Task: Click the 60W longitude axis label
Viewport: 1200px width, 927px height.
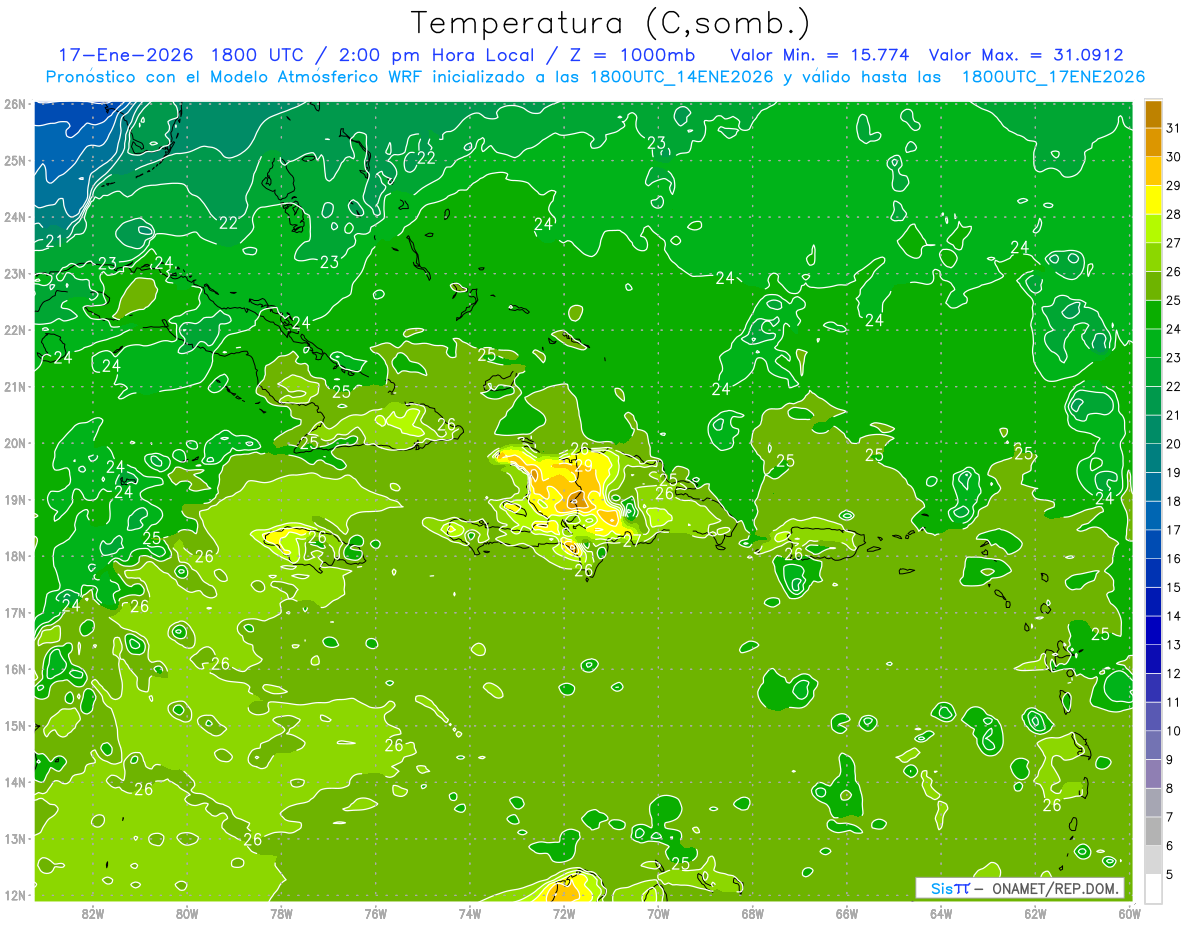Action: 1129,913
